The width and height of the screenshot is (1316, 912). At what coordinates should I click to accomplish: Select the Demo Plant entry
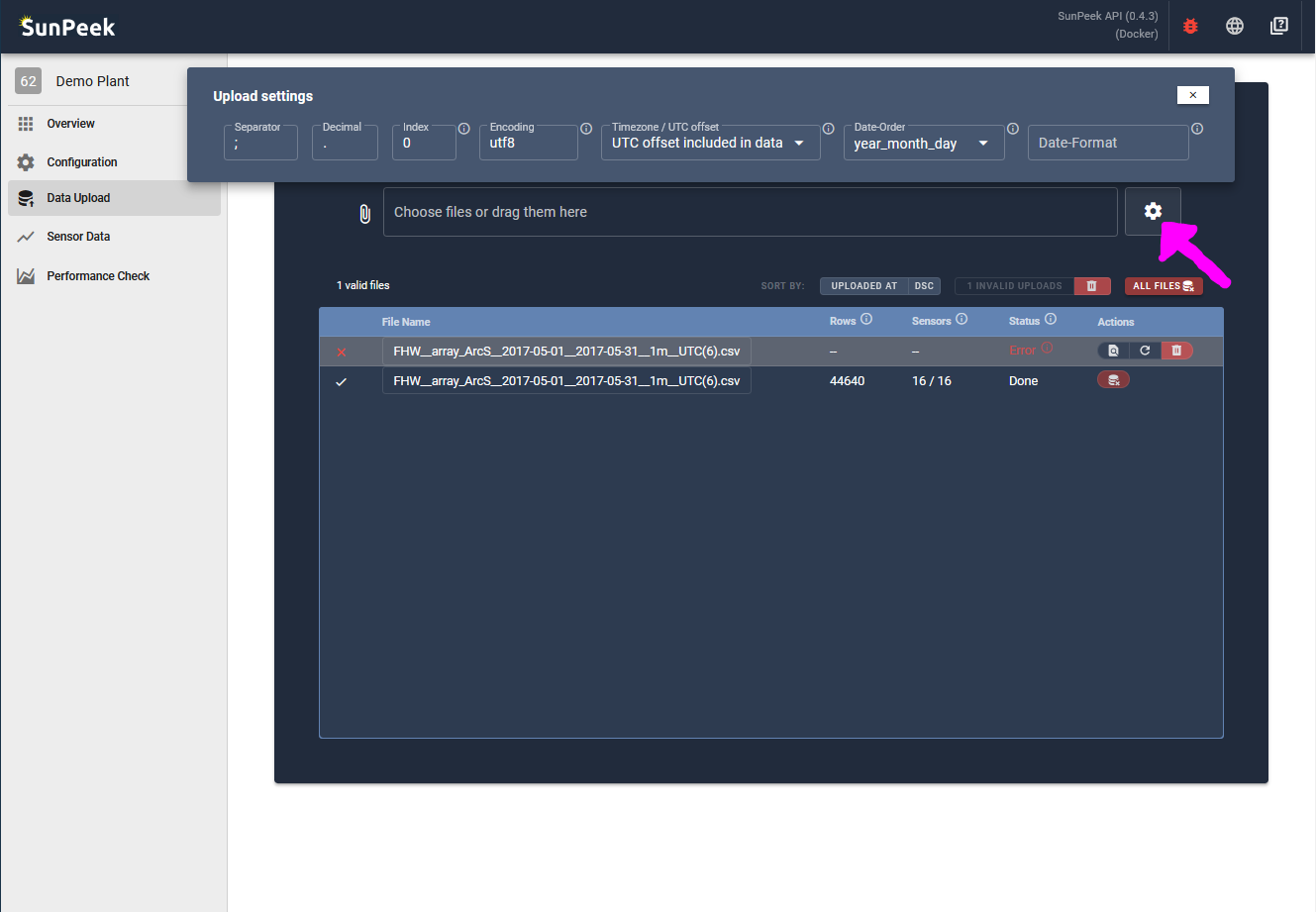coord(92,81)
